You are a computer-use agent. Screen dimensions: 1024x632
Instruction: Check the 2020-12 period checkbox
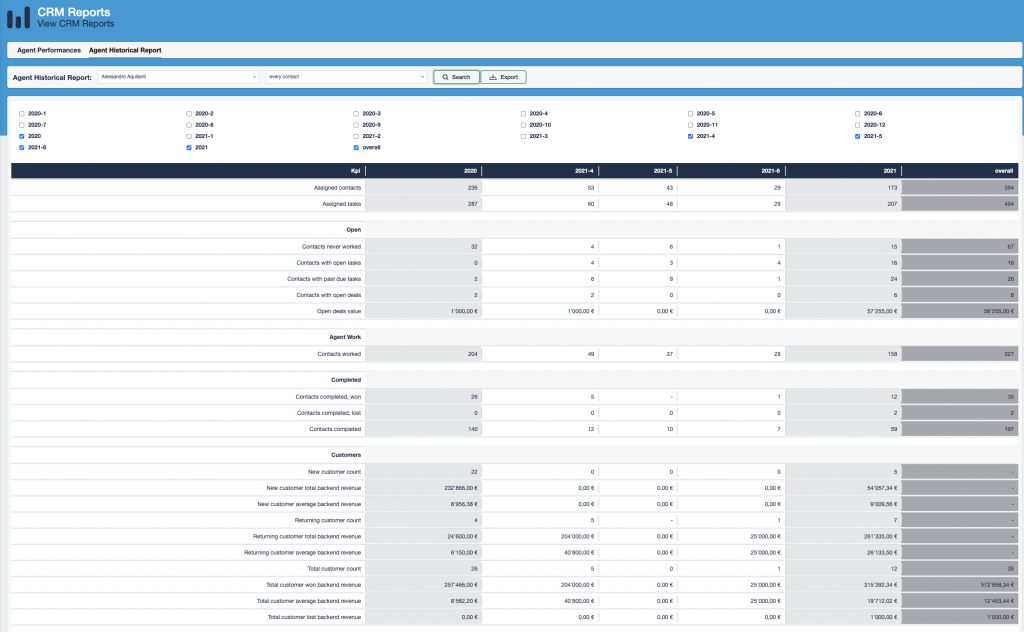tap(857, 125)
